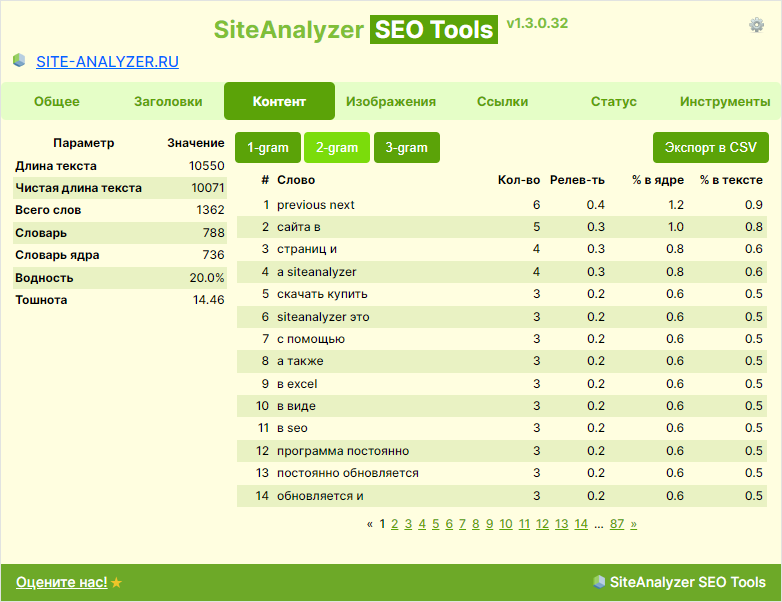Click the site favicon cube icon
Image resolution: width=782 pixels, height=602 pixels.
19,60
